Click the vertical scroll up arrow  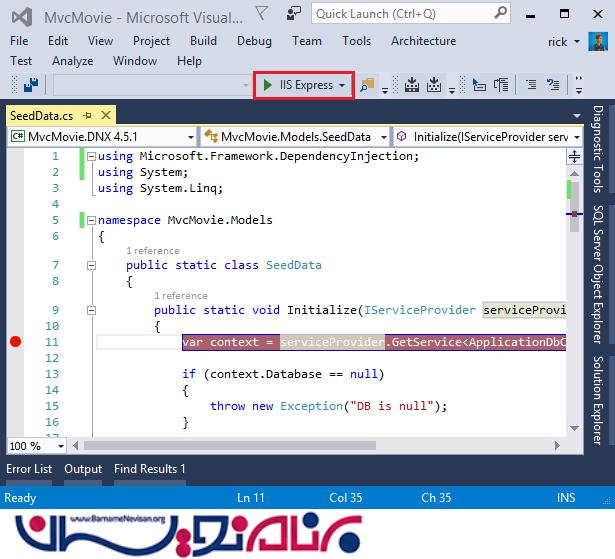click(574, 173)
